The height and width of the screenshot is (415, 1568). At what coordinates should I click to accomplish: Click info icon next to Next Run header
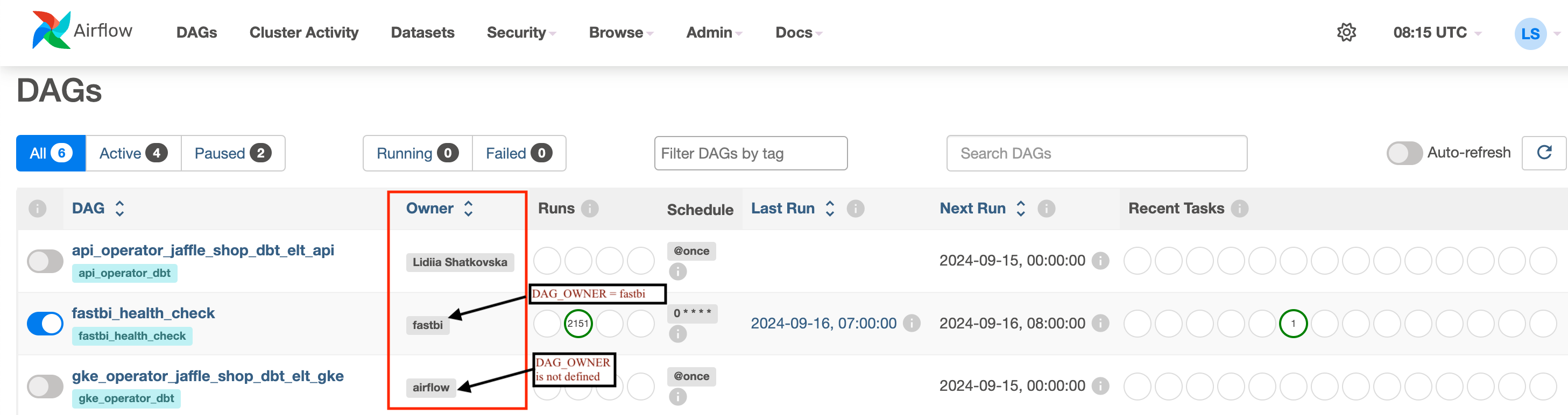pyautogui.click(x=1046, y=209)
